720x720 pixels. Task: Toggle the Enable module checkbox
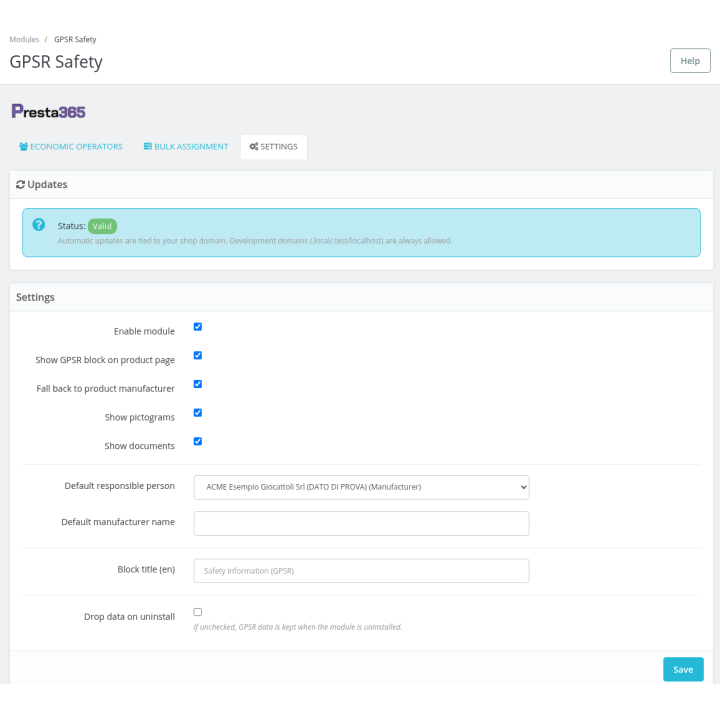pyautogui.click(x=198, y=327)
